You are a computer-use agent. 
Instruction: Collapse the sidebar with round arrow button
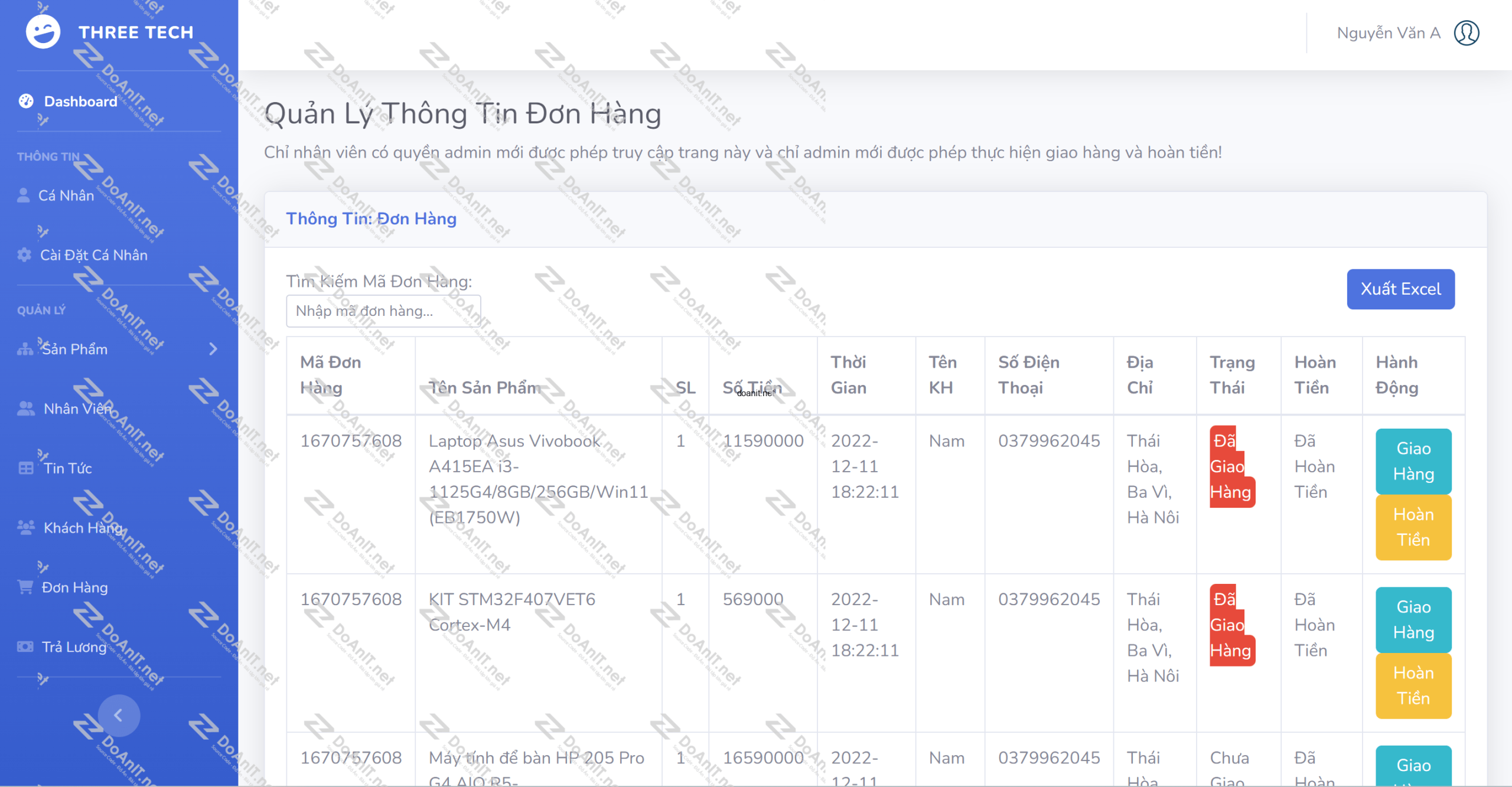pos(119,716)
